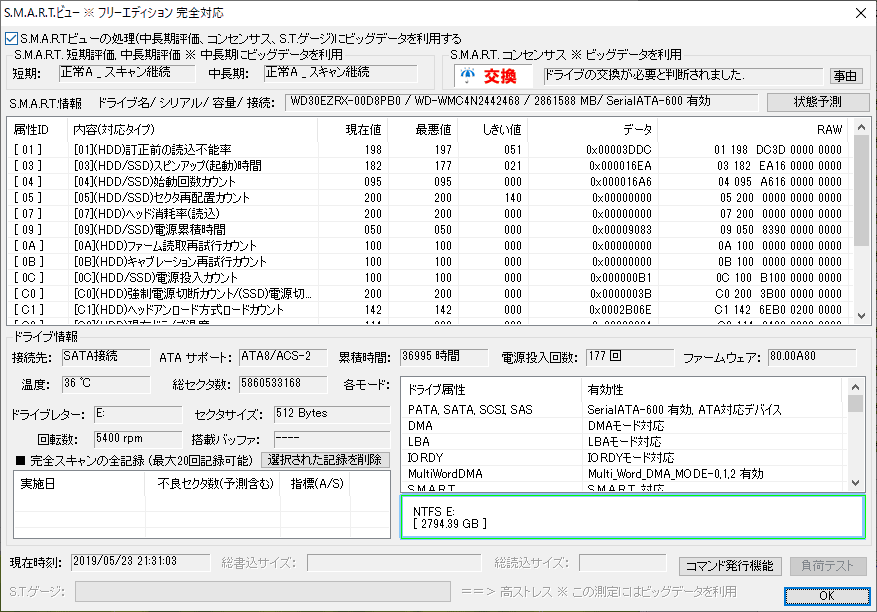Click the 最悪値 column header

tap(422, 130)
